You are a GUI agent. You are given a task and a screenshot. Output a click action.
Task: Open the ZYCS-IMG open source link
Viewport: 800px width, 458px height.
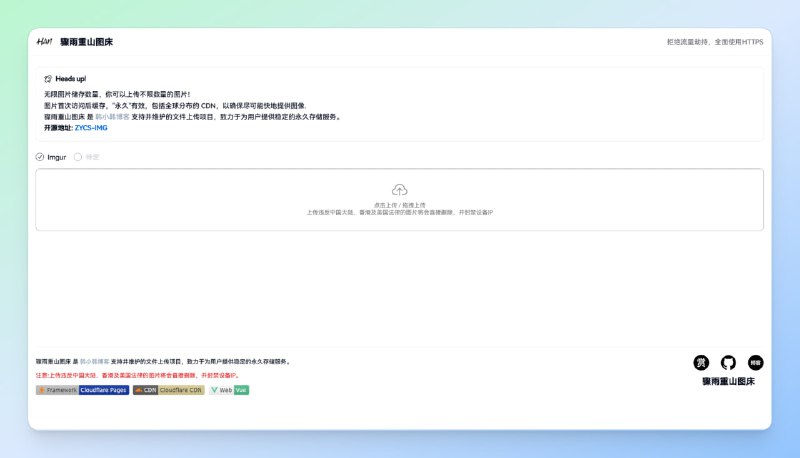91,128
